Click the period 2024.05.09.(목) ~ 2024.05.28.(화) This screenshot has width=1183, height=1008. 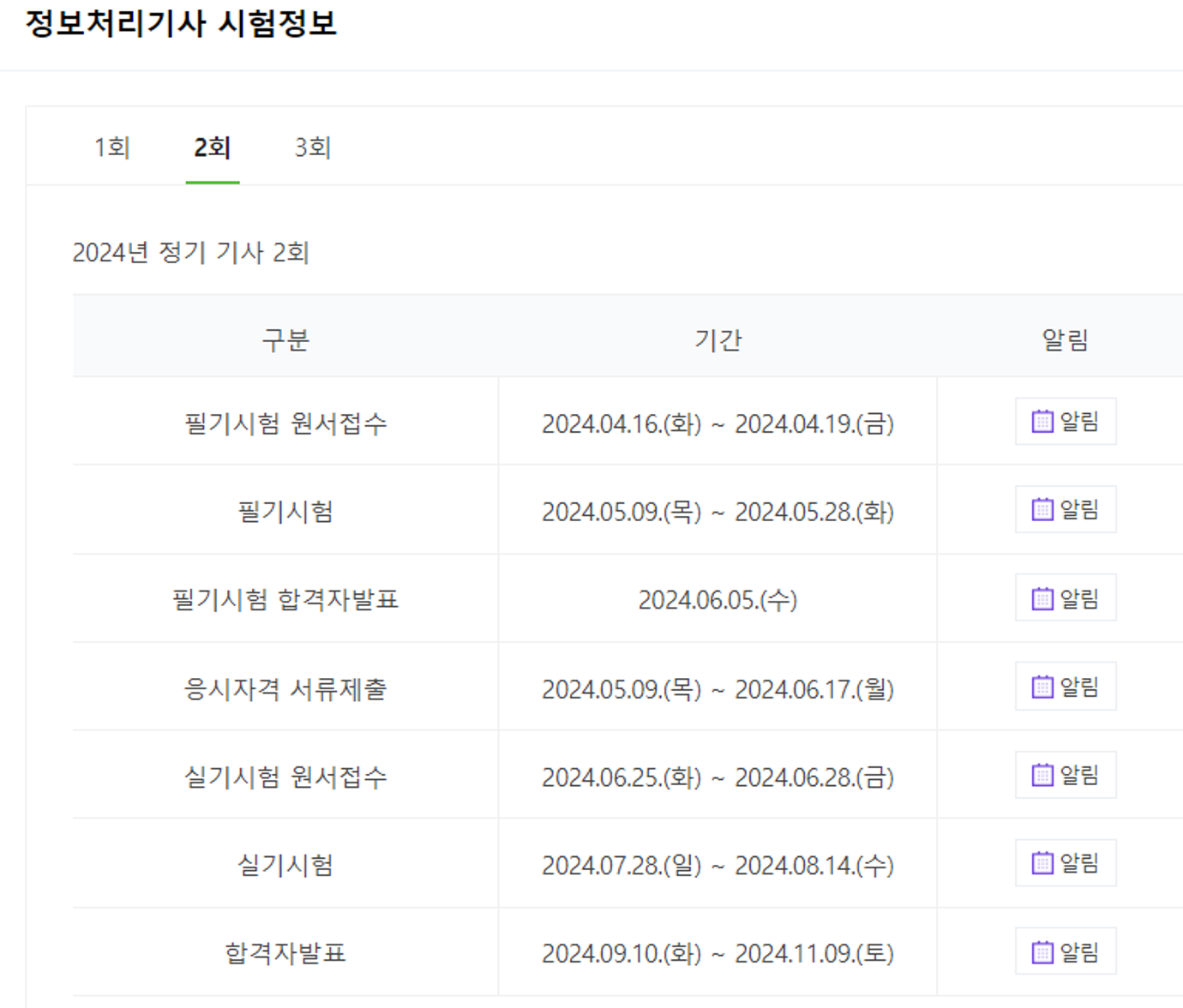coord(718,512)
